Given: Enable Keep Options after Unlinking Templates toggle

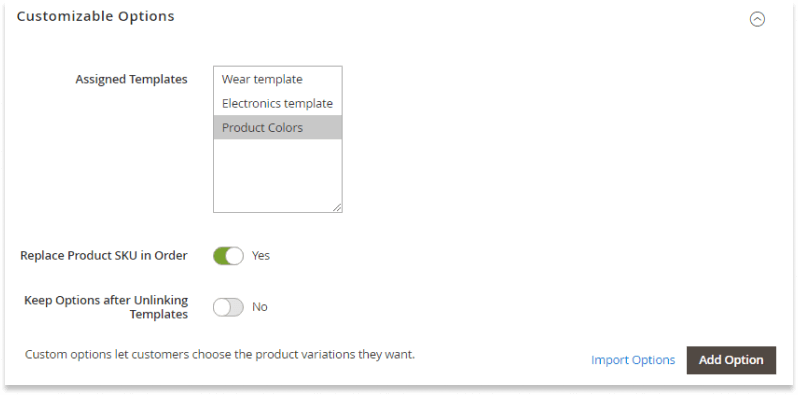Looking at the screenshot, I should [228, 307].
